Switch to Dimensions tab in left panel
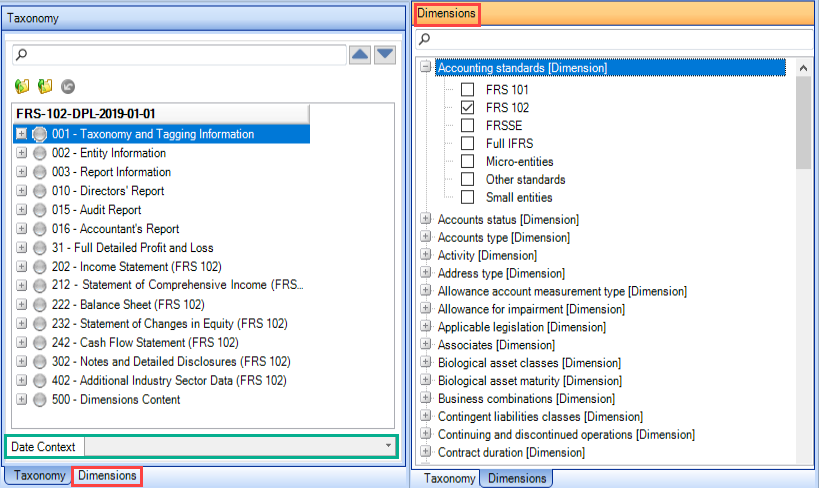 click(x=107, y=475)
